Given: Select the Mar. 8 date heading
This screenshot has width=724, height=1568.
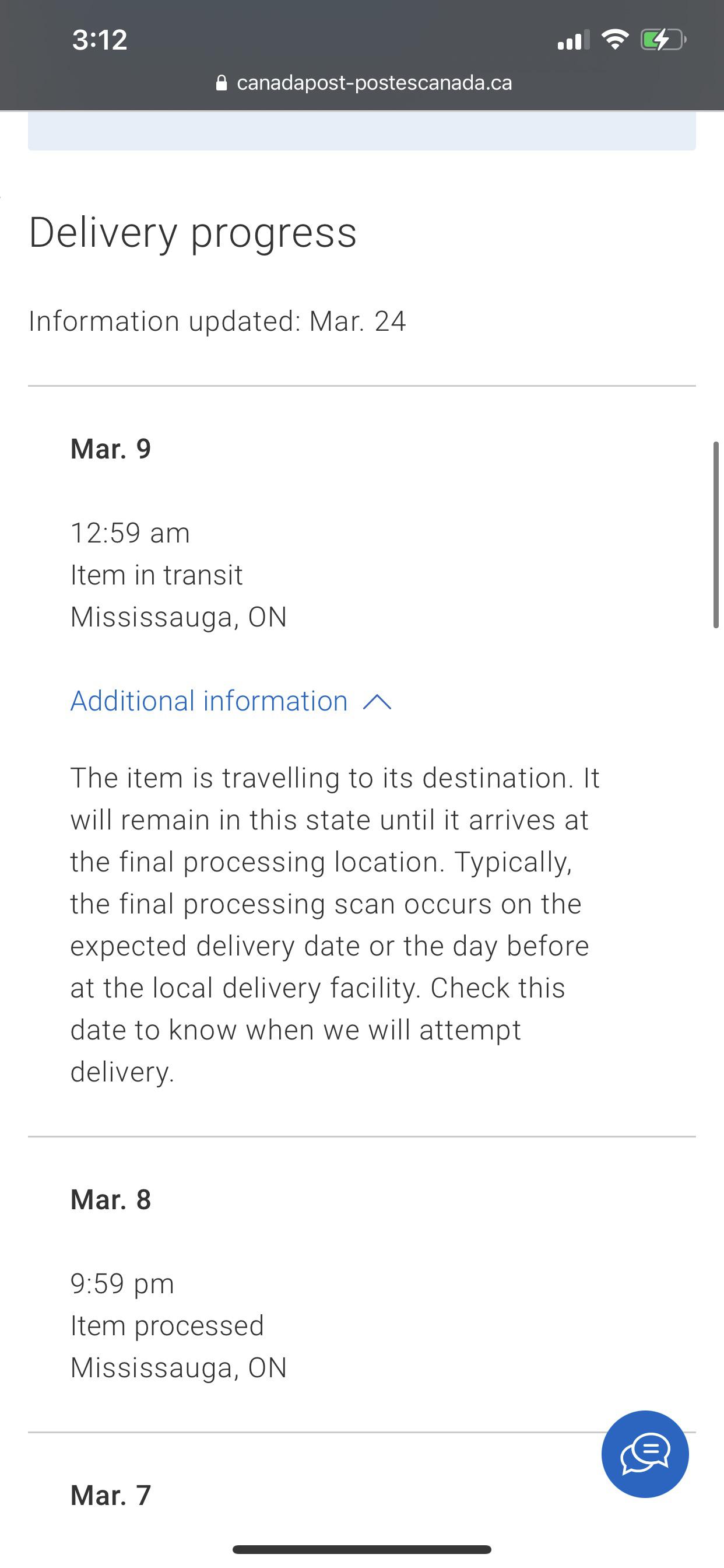Looking at the screenshot, I should click(110, 1199).
